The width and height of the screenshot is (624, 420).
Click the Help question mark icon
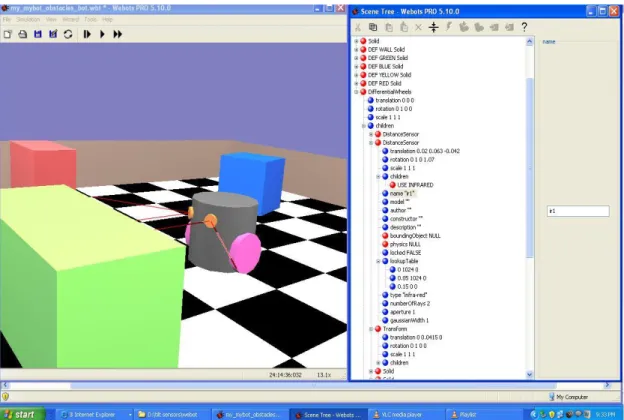click(x=525, y=27)
